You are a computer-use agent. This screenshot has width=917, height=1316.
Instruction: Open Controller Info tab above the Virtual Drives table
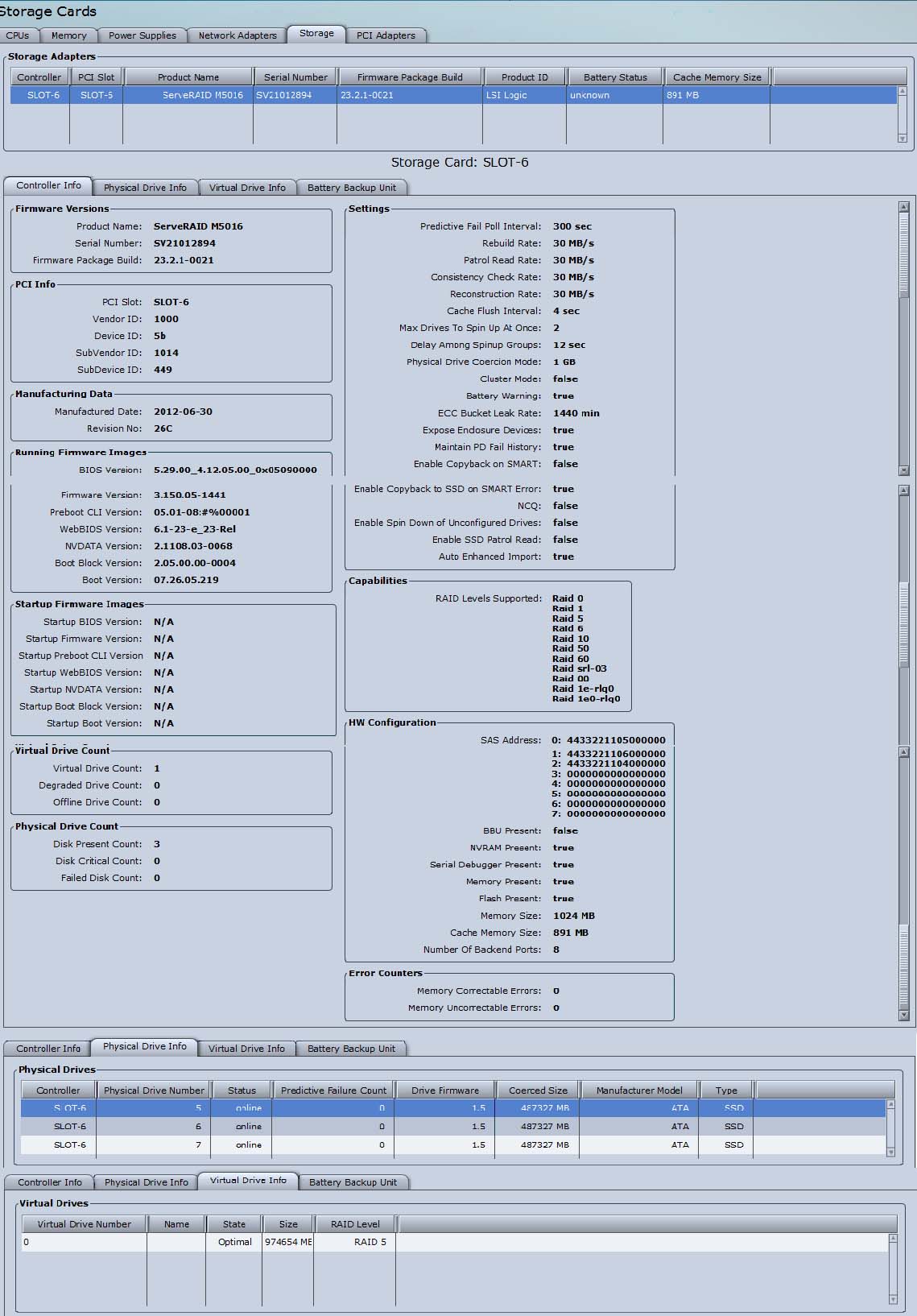50,1182
